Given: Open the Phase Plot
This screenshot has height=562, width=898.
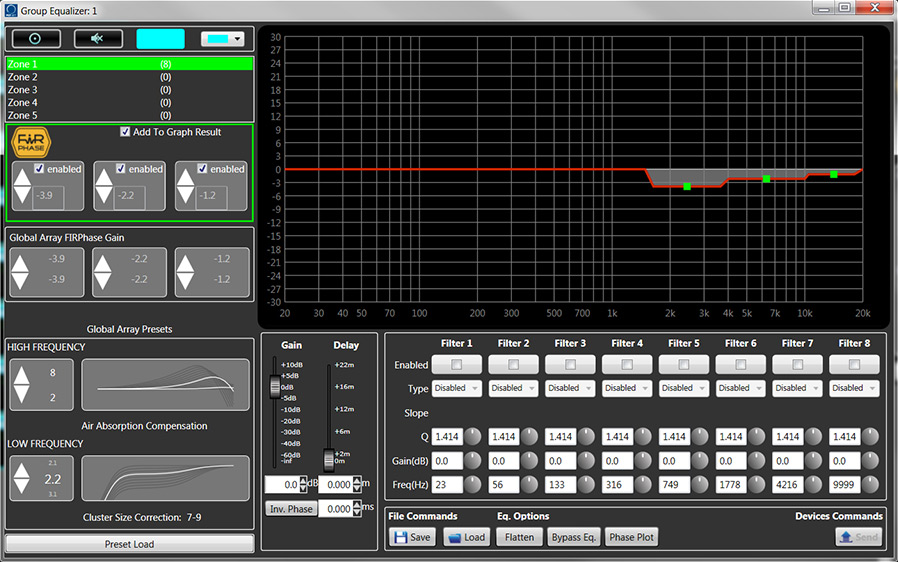Looking at the screenshot, I should pos(631,537).
